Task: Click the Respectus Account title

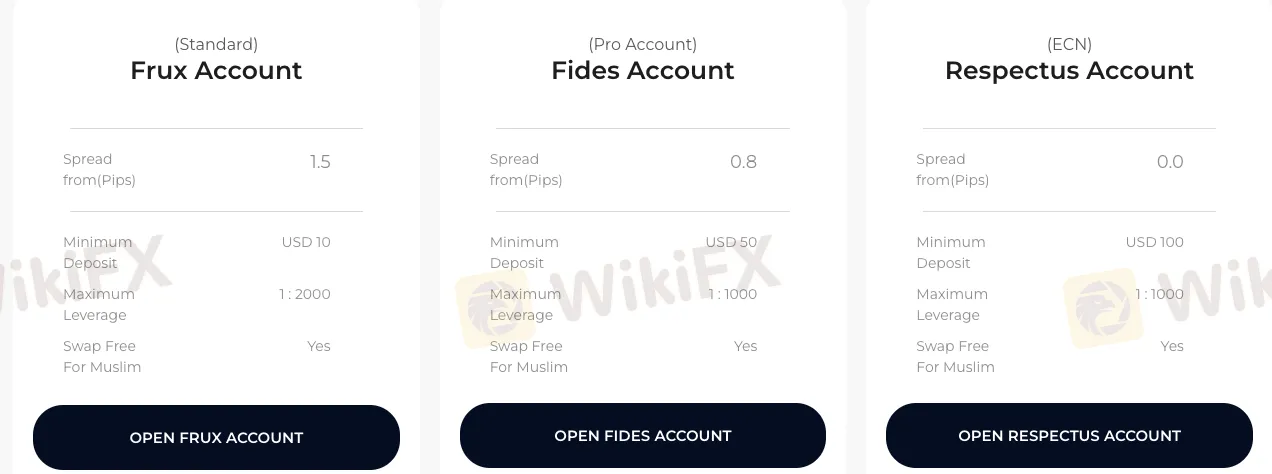Action: pyautogui.click(x=1069, y=71)
